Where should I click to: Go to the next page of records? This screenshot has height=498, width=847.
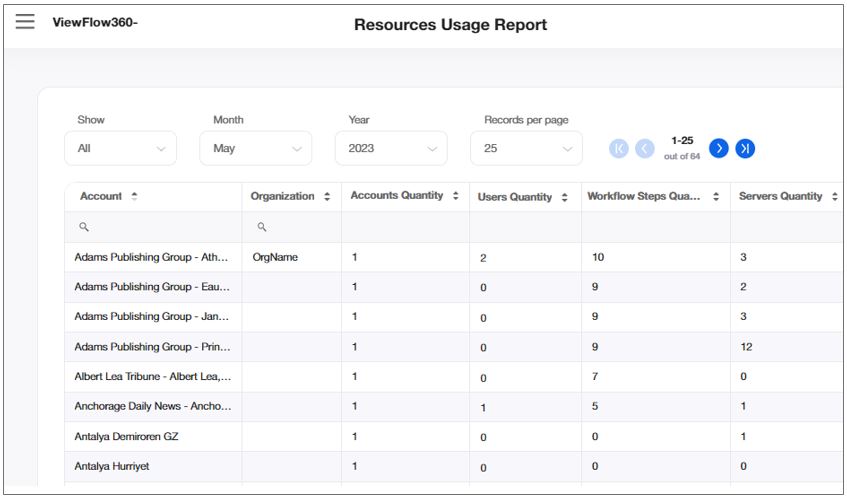718,148
